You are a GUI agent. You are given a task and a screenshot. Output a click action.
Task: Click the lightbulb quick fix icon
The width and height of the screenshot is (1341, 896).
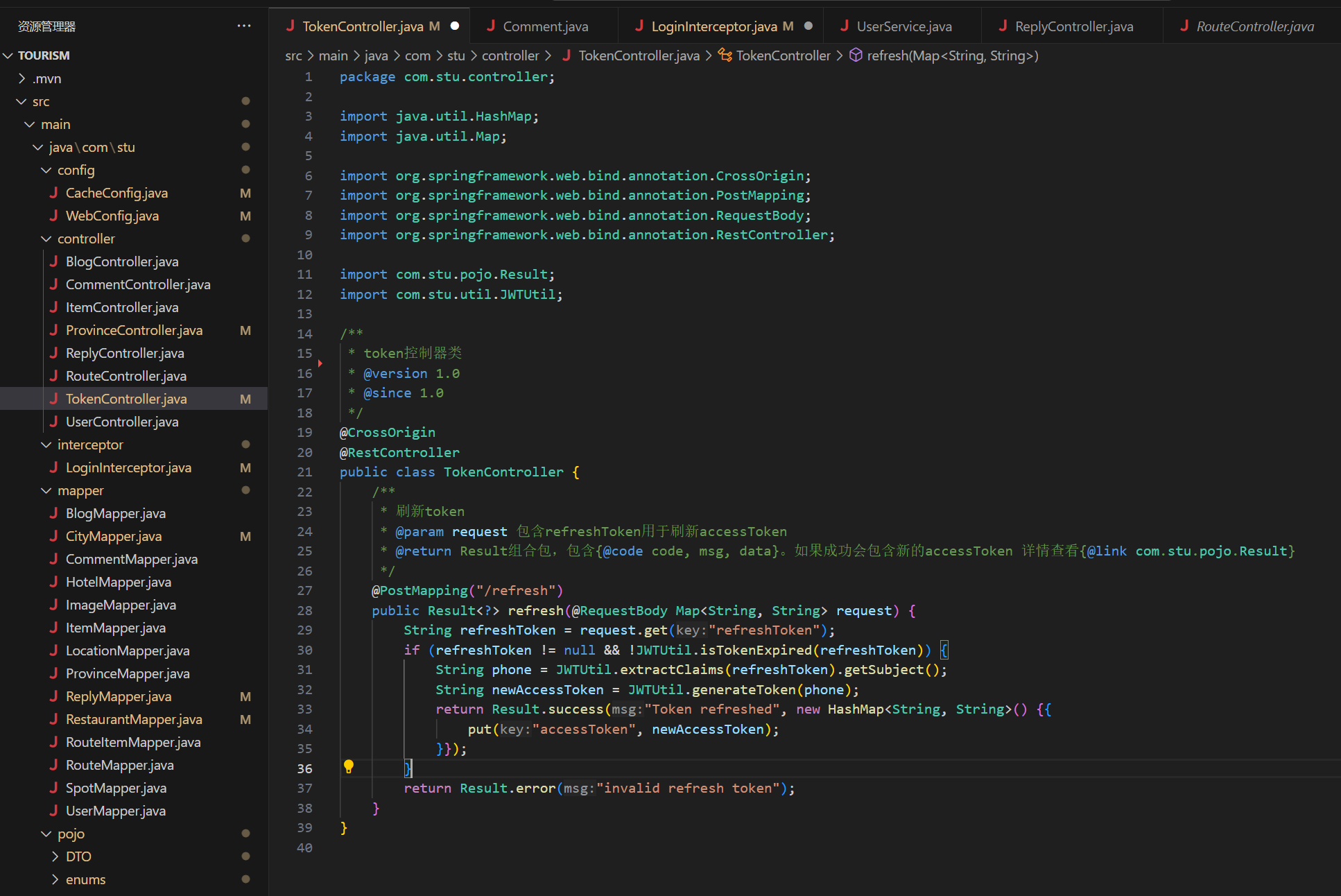click(x=349, y=766)
